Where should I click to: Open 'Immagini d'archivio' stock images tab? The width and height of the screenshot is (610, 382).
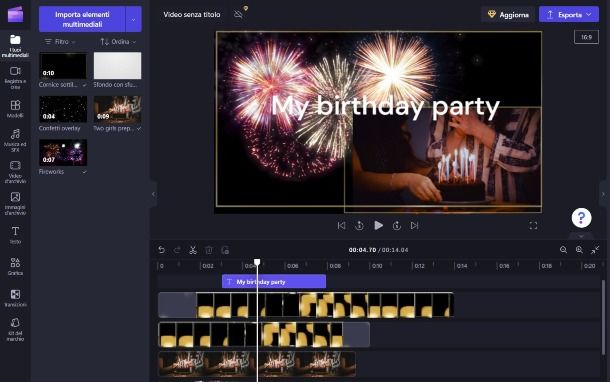[15, 203]
